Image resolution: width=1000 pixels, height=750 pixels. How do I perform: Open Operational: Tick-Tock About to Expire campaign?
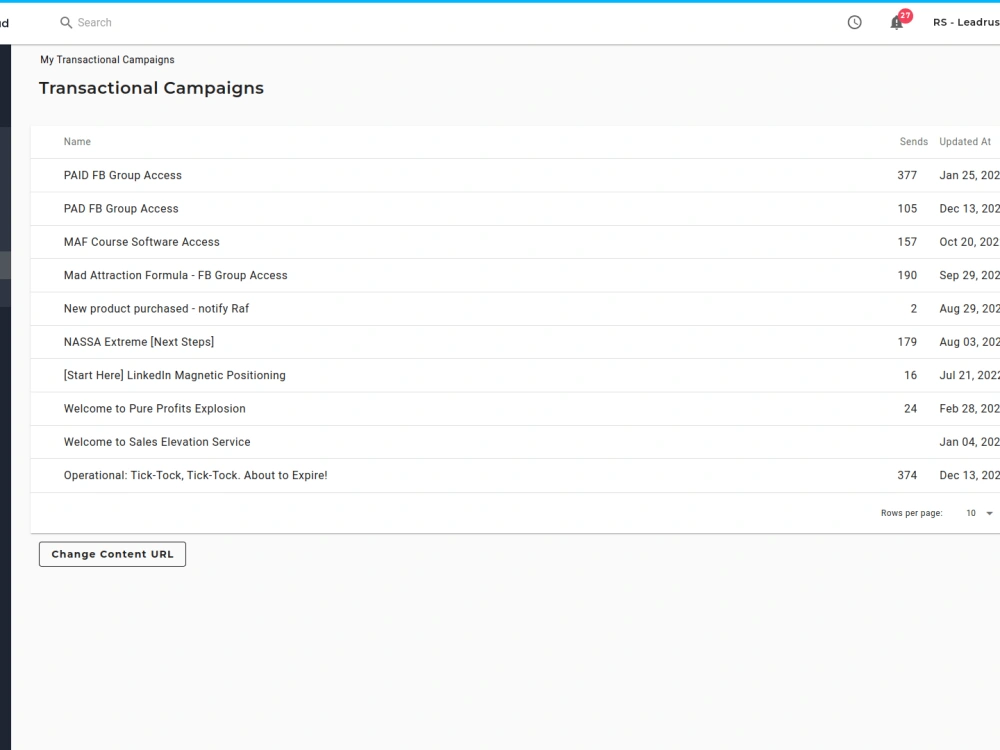pyautogui.click(x=195, y=475)
